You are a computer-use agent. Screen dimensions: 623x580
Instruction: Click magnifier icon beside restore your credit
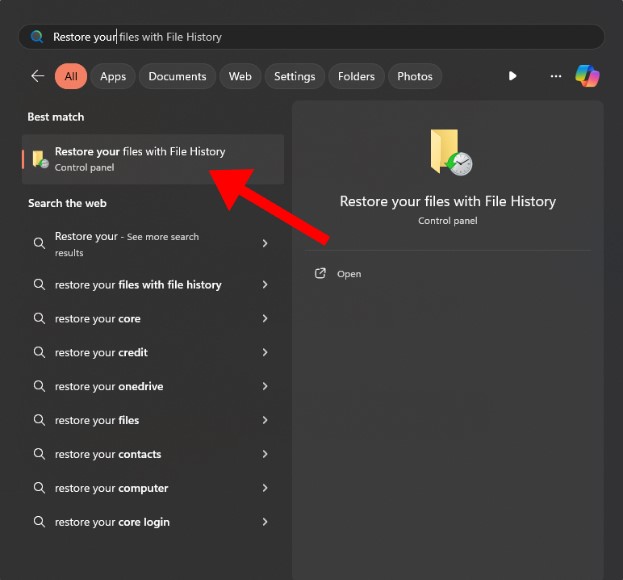click(x=39, y=352)
